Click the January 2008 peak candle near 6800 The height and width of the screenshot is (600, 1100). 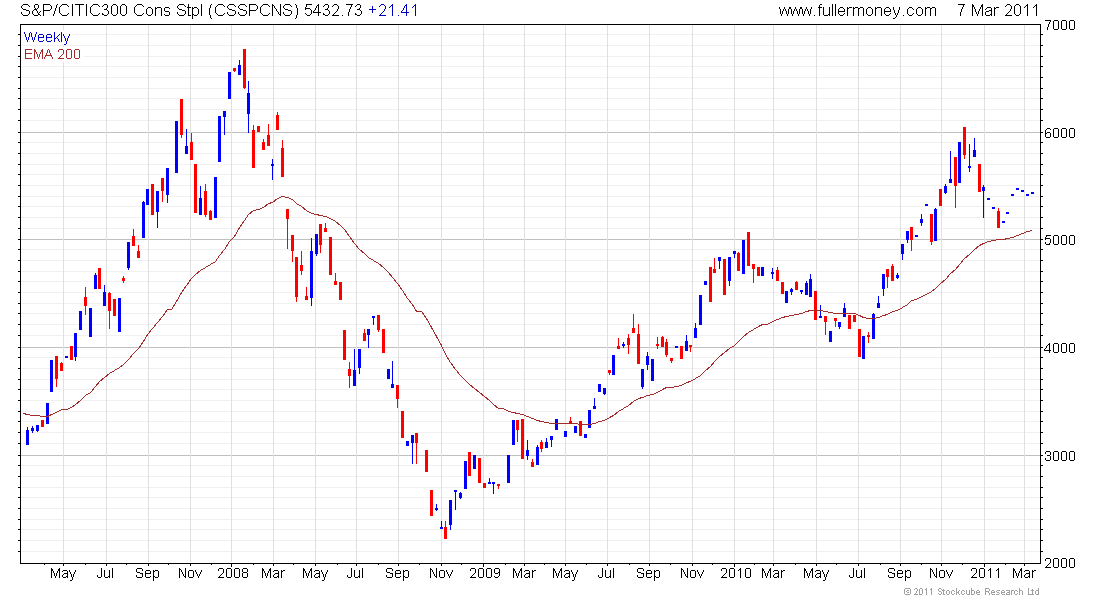pyautogui.click(x=244, y=68)
